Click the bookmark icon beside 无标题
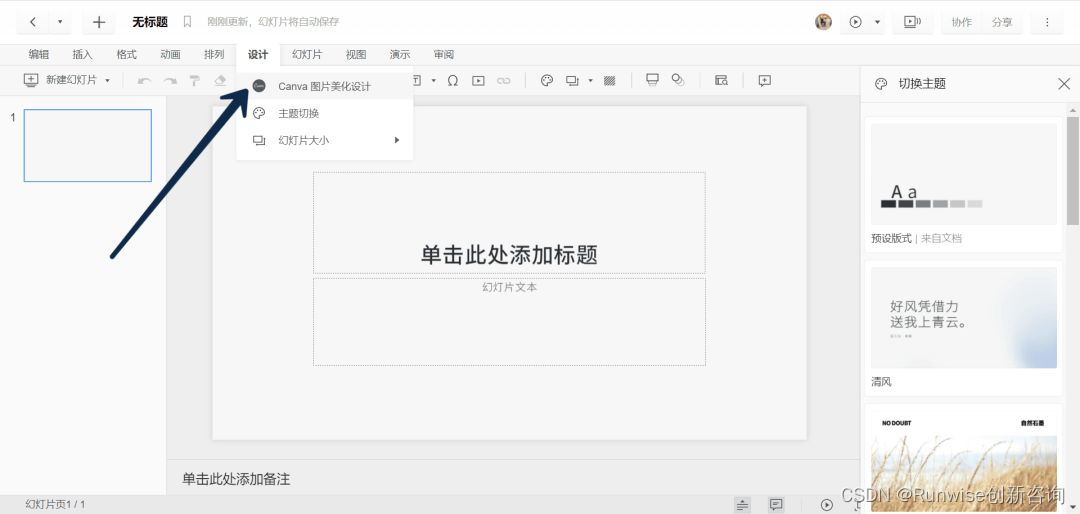This screenshot has width=1080, height=514. pyautogui.click(x=187, y=22)
